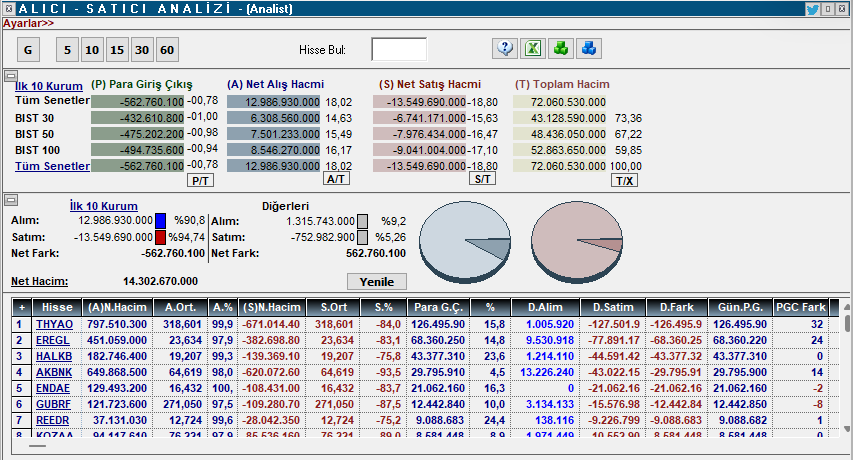Open the ENDAE stock link
Image resolution: width=853 pixels, height=460 pixels.
point(53,388)
